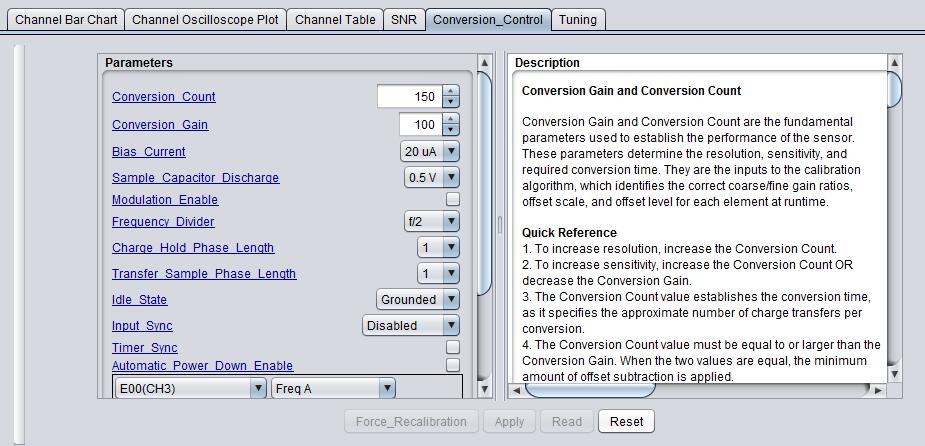
Task: Enable the Modulation Enable checkbox
Action: click(x=453, y=200)
